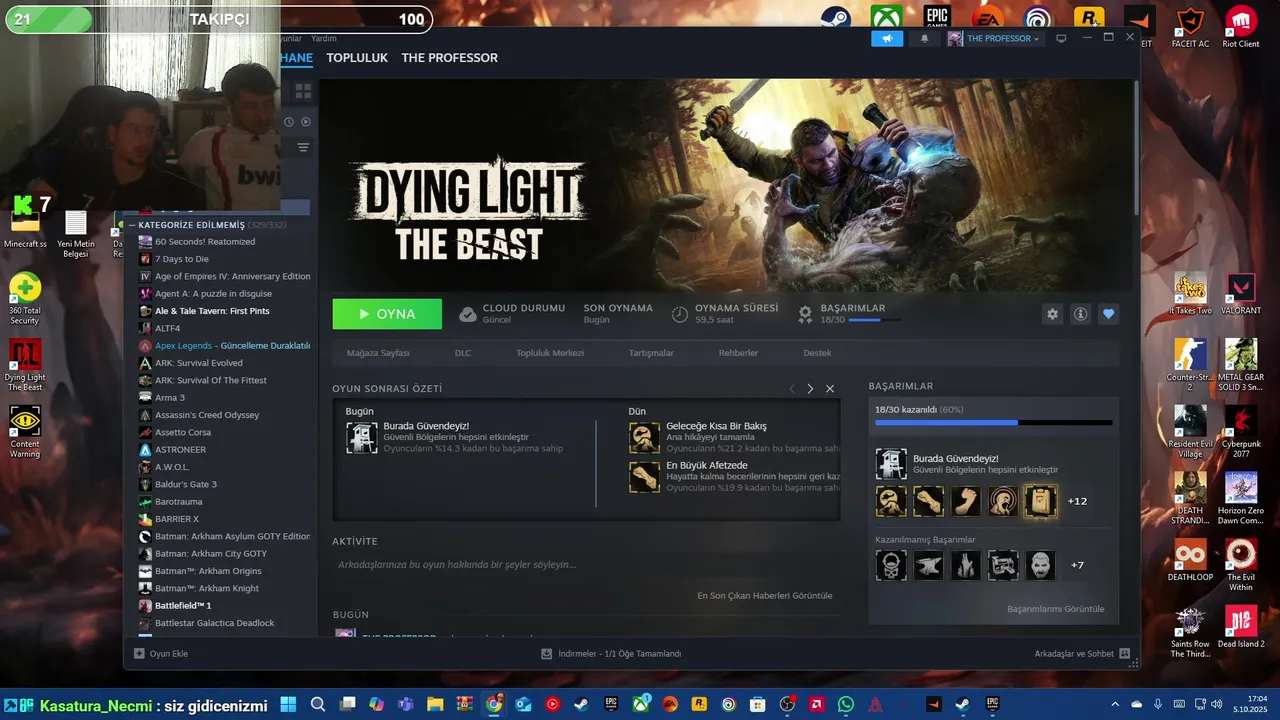Open Cyberpunk 2077 desktop shortcut
Viewport: 1280px width, 720px height.
[x=1241, y=431]
